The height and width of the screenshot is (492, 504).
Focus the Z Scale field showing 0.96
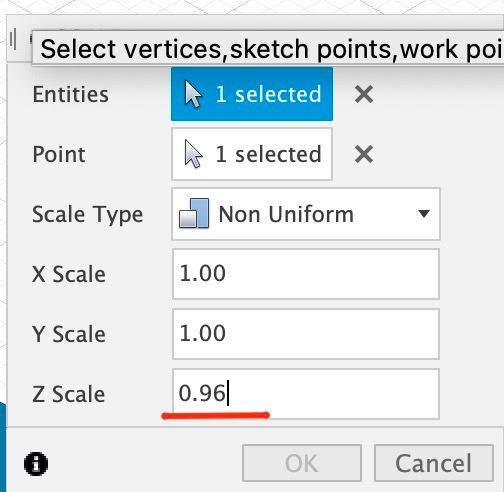point(306,394)
